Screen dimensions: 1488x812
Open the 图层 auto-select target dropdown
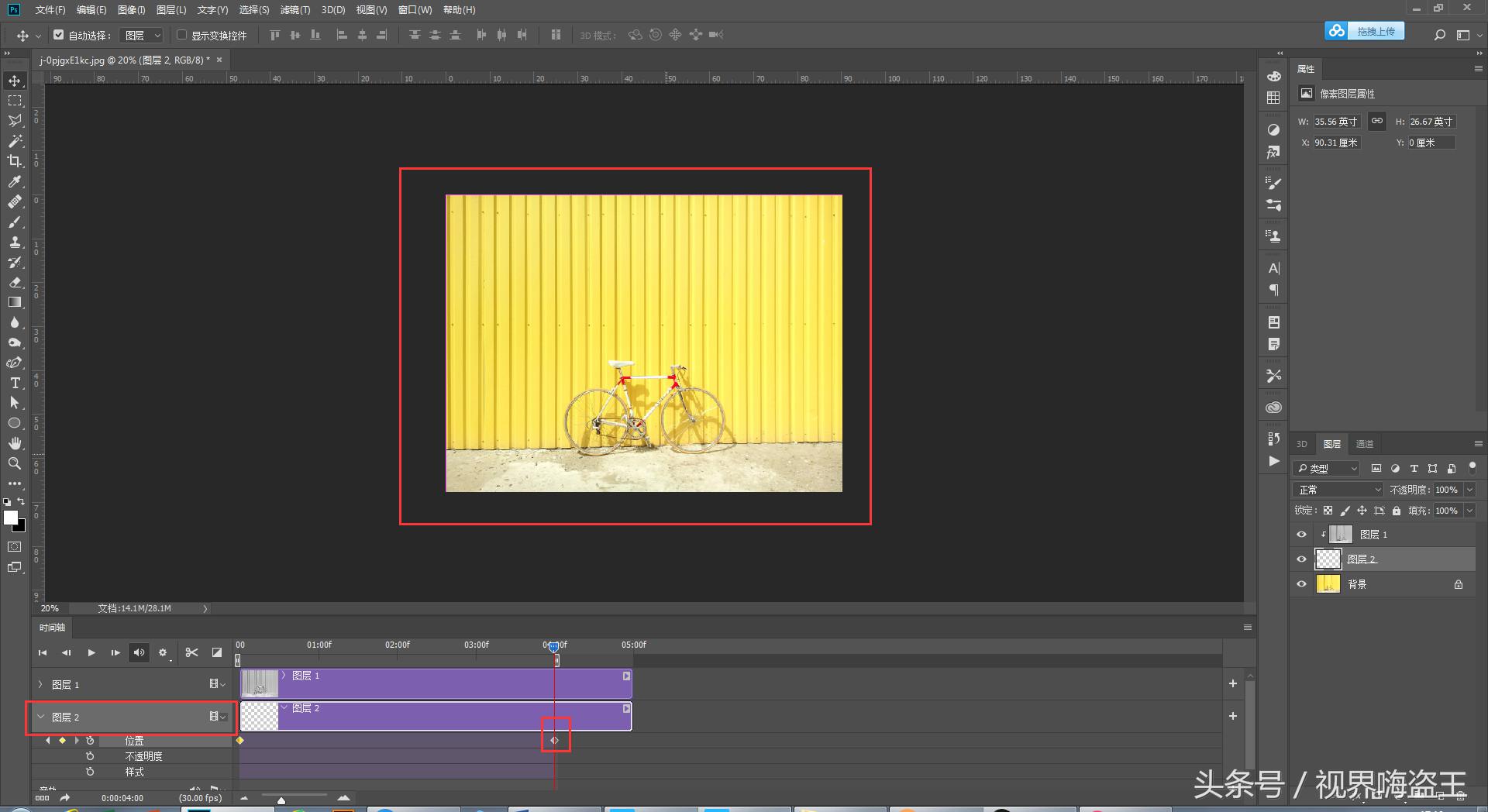pyautogui.click(x=143, y=35)
